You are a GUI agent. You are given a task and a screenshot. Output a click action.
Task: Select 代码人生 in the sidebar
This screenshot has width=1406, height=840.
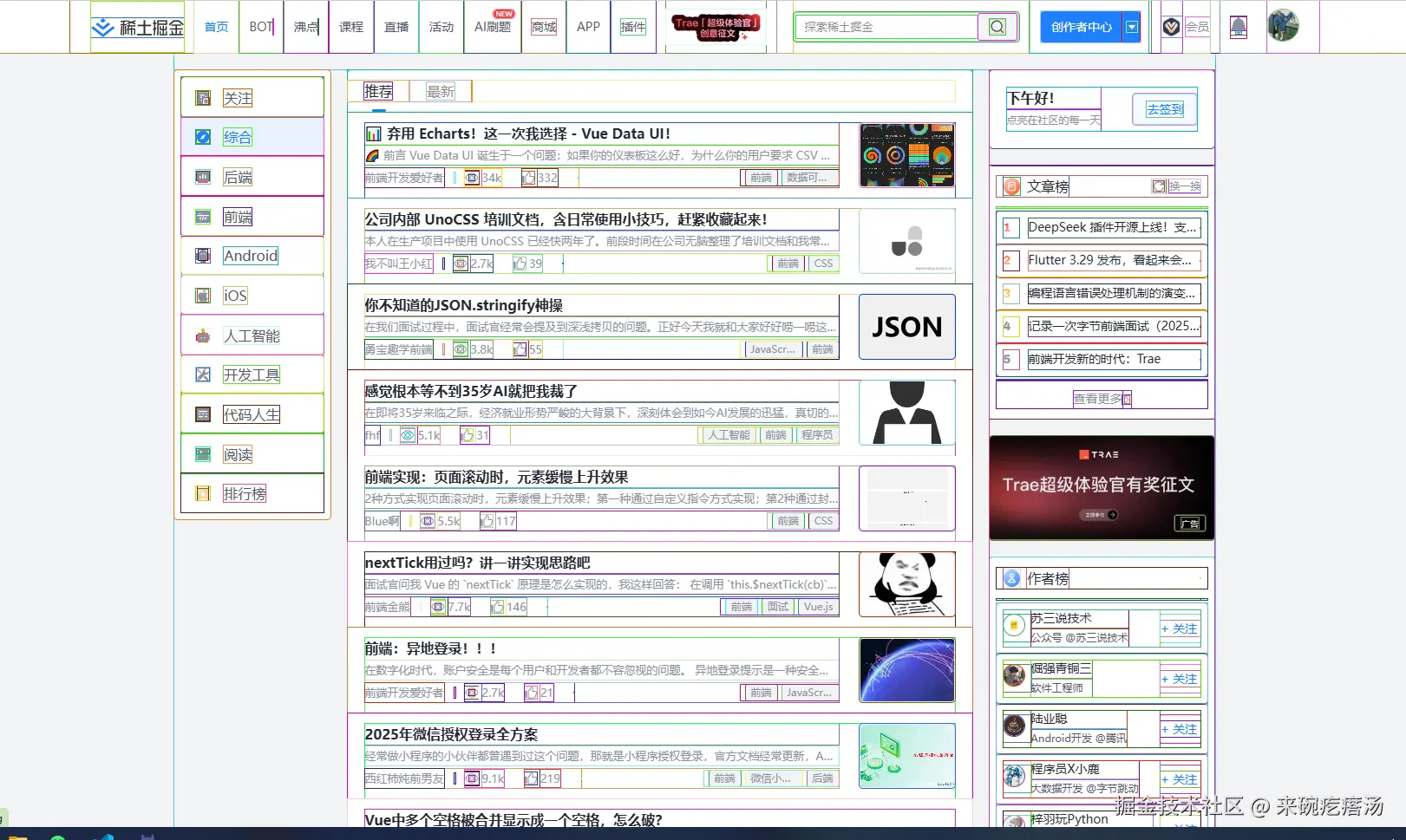252,414
